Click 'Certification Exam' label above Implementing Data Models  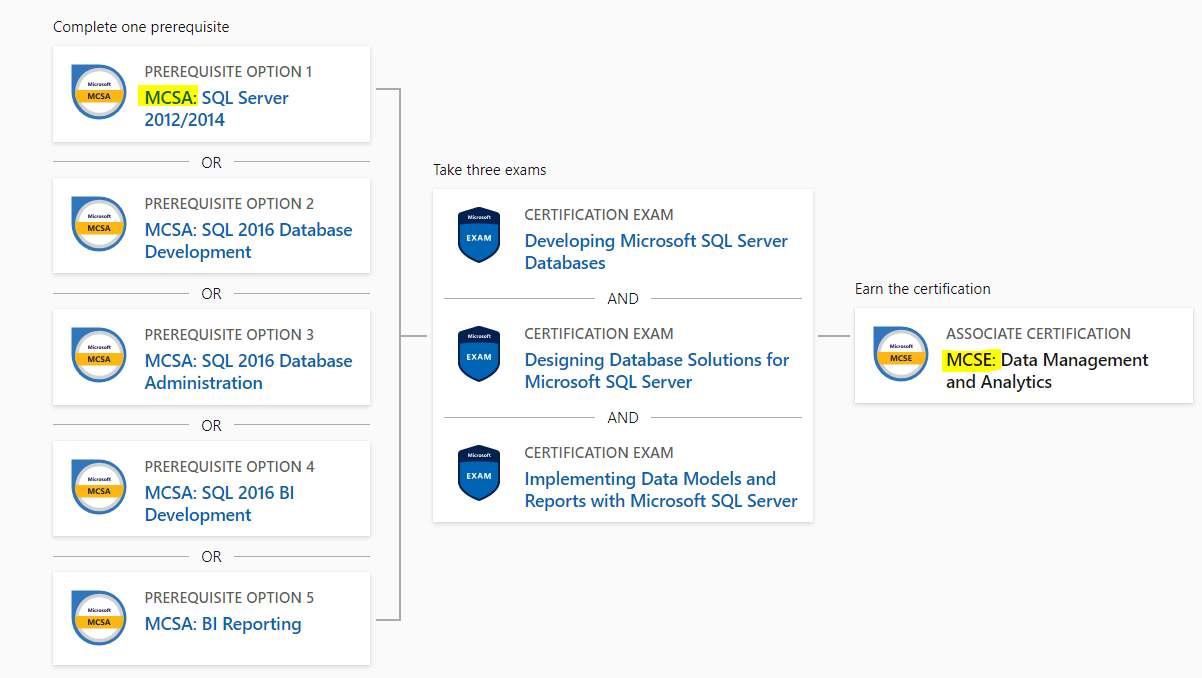point(599,453)
